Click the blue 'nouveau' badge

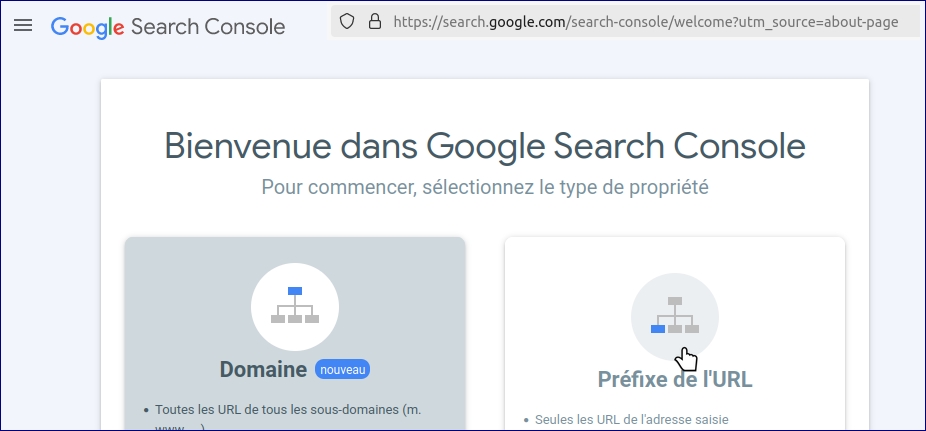343,370
